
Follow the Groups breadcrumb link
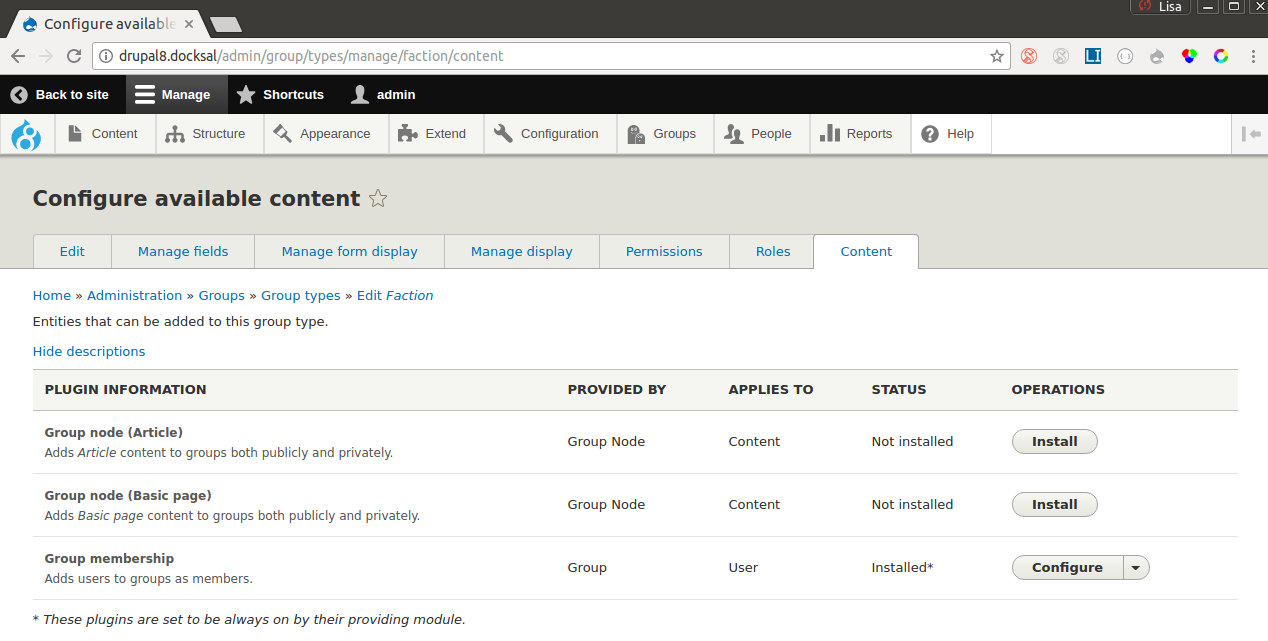click(222, 296)
